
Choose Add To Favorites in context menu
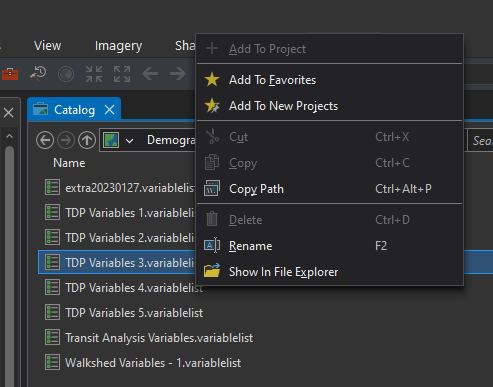click(329, 80)
